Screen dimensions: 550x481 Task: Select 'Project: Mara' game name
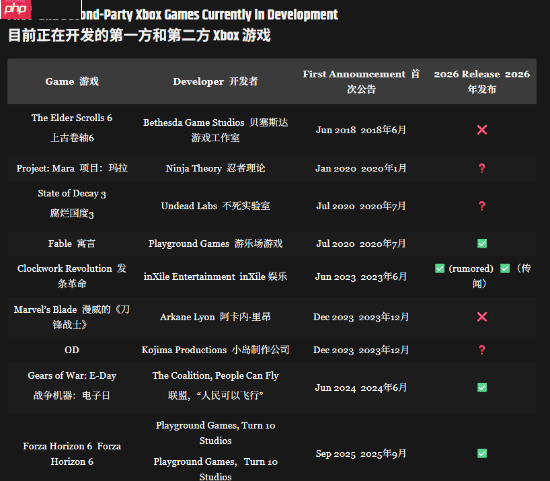(x=46, y=168)
